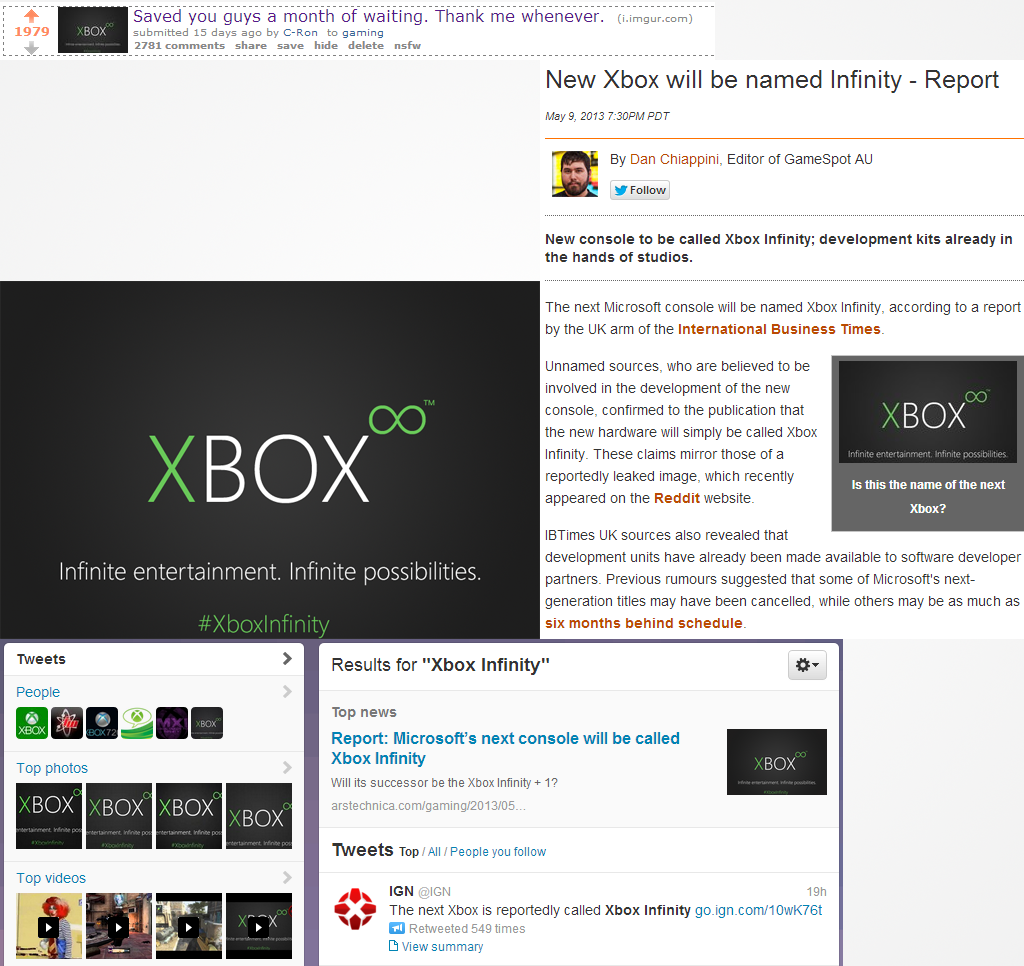Click hide under the Reddit post
Image resolution: width=1024 pixels, height=966 pixels.
pyautogui.click(x=326, y=46)
